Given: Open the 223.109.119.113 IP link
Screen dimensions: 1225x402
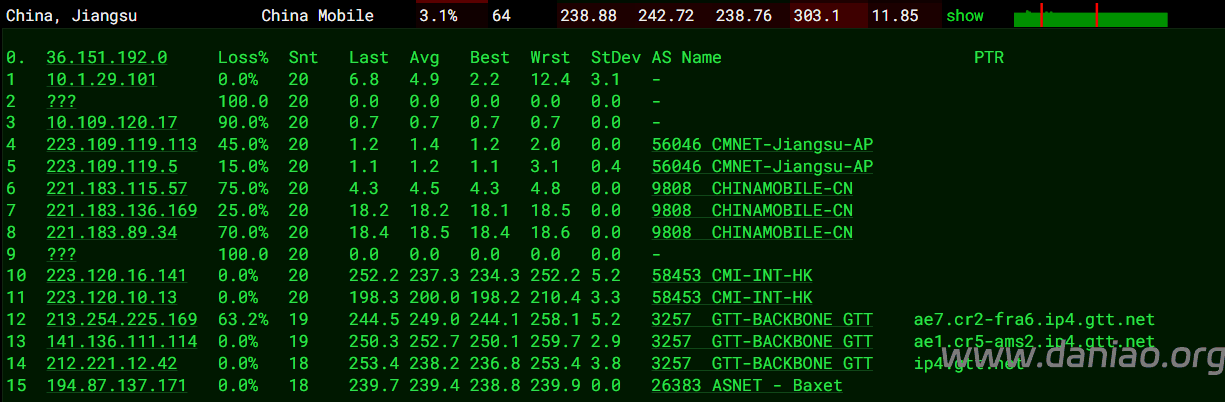Looking at the screenshot, I should coord(121,144).
